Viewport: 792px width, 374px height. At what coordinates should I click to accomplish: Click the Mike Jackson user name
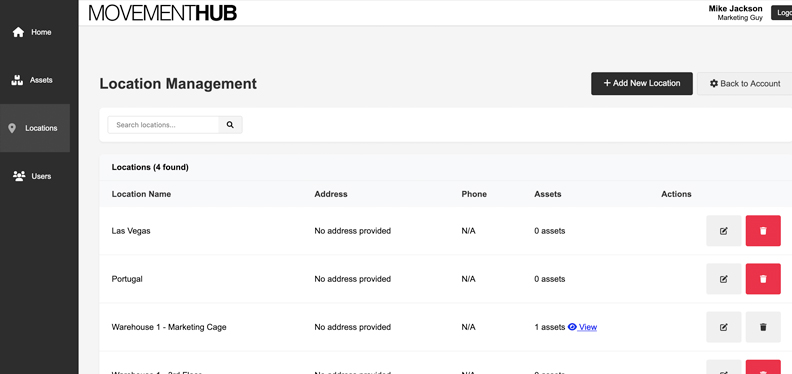click(x=735, y=9)
